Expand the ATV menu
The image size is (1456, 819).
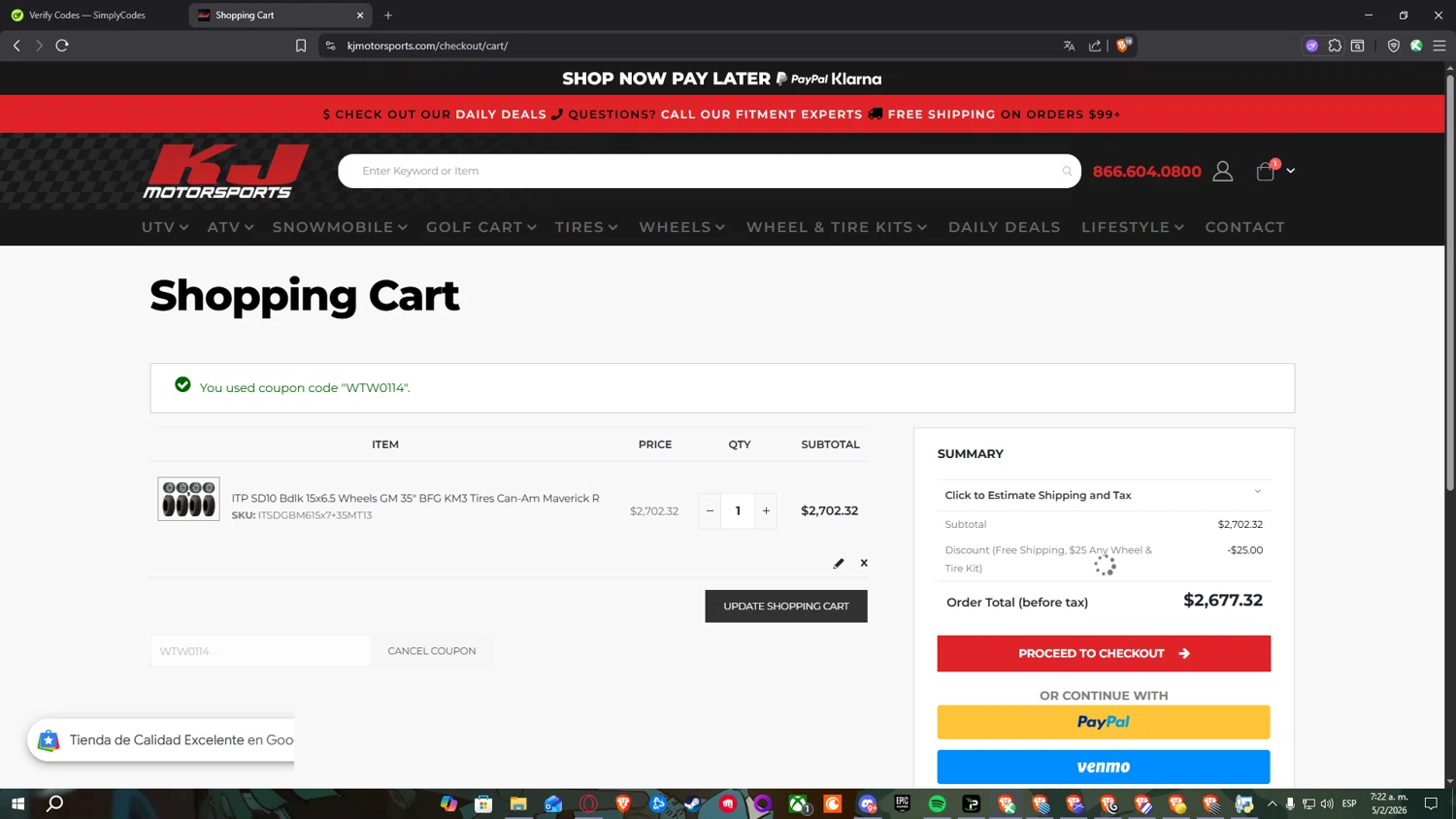pos(230,227)
